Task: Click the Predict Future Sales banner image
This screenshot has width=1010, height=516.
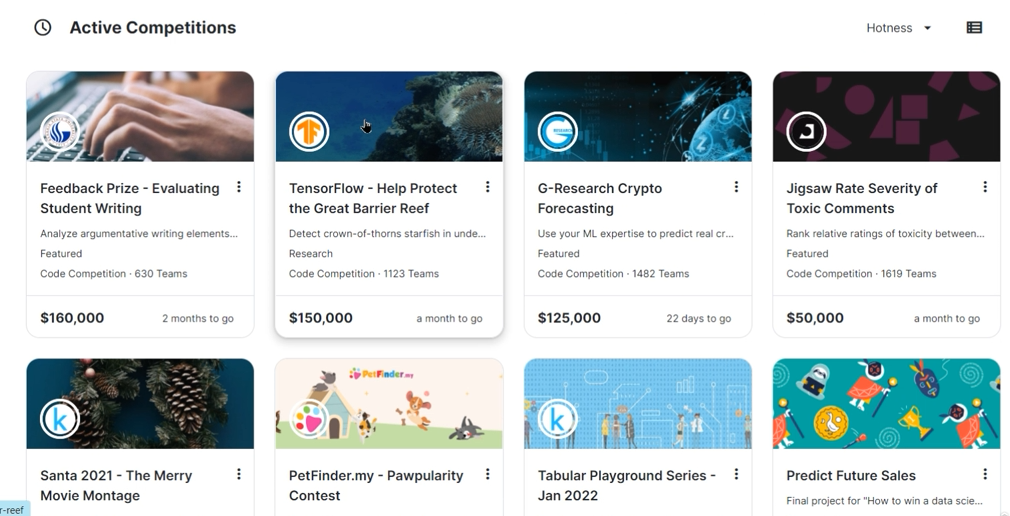Action: pos(900,400)
